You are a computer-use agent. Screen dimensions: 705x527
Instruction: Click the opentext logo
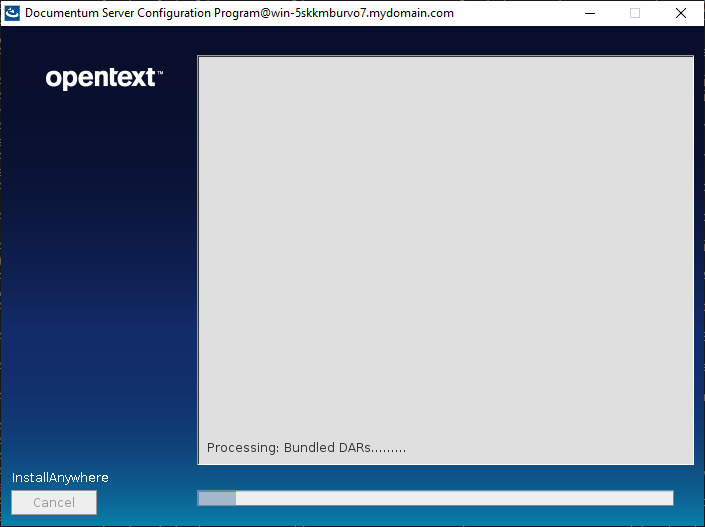(x=104, y=78)
